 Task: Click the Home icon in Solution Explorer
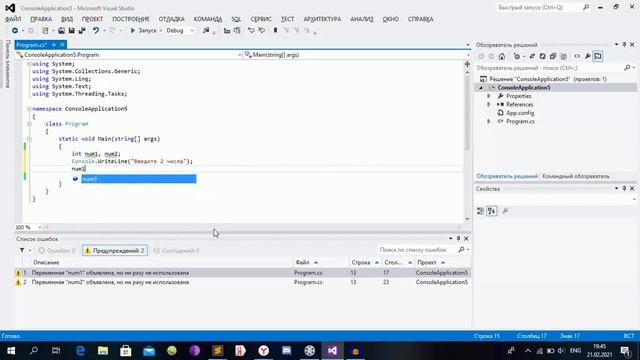pyautogui.click(x=502, y=56)
